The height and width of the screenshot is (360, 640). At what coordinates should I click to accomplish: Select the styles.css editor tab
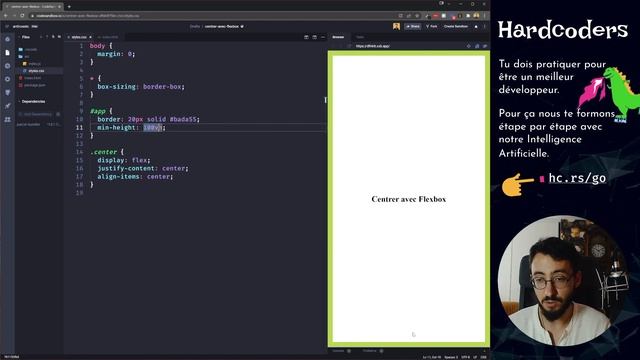(79, 37)
